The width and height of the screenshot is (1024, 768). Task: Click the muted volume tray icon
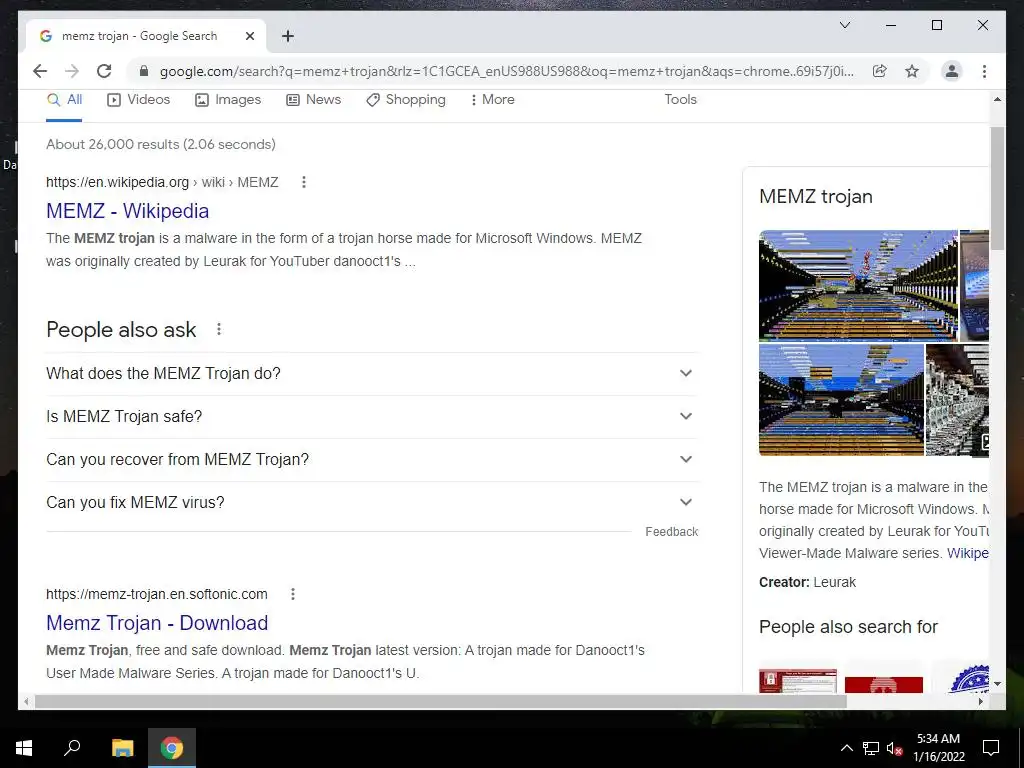click(x=894, y=748)
